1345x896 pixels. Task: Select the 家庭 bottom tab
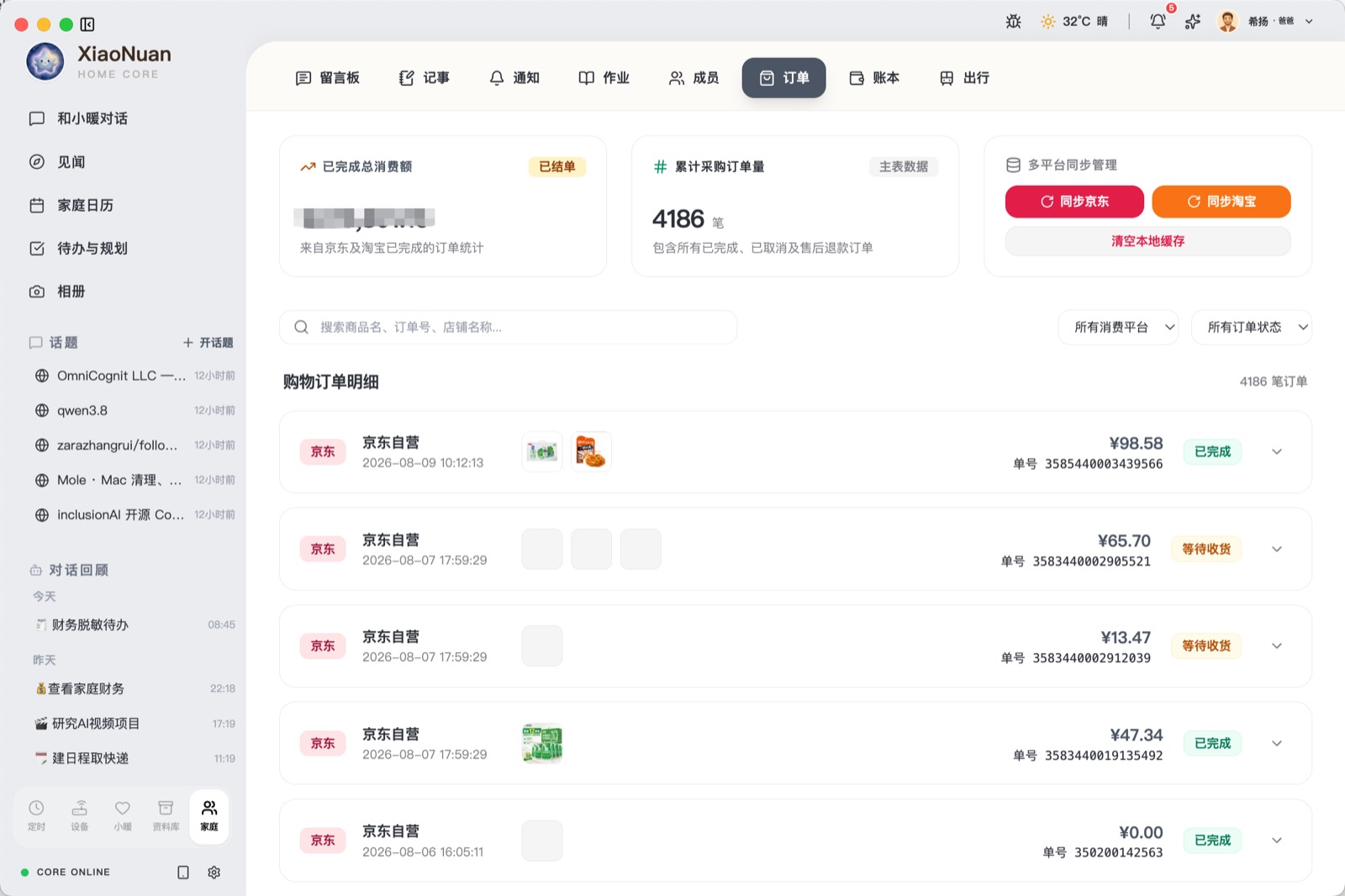tap(209, 816)
